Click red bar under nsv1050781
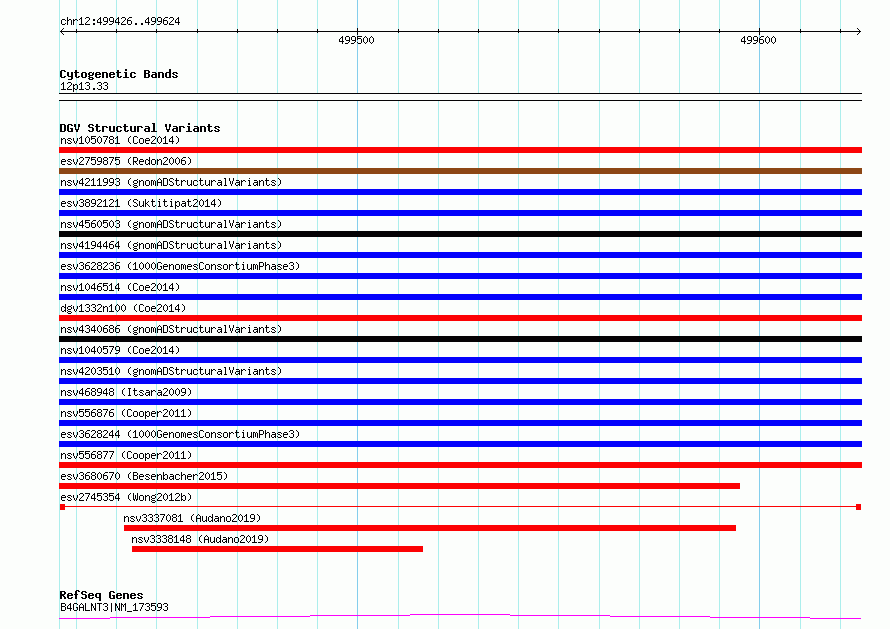The width and height of the screenshot is (890, 629). (x=460, y=150)
